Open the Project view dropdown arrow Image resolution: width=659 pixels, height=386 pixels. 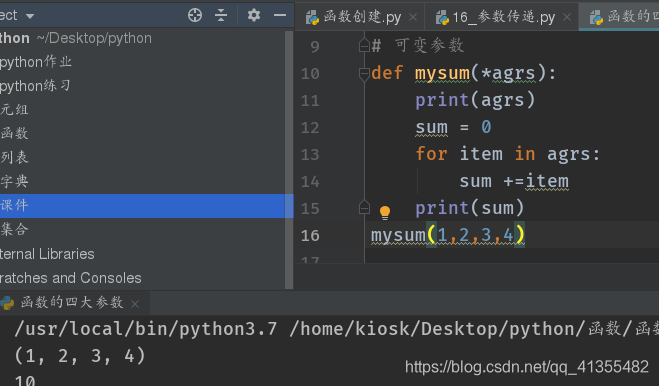(x=30, y=16)
